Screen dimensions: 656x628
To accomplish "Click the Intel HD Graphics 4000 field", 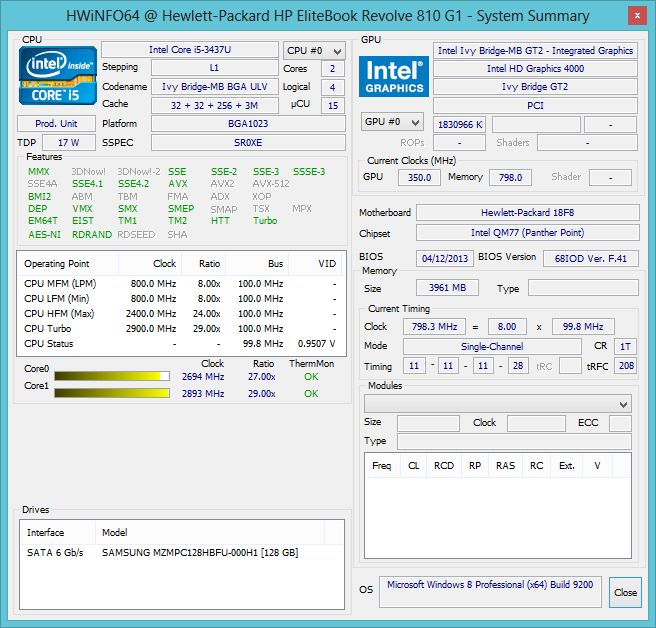I will (535, 68).
